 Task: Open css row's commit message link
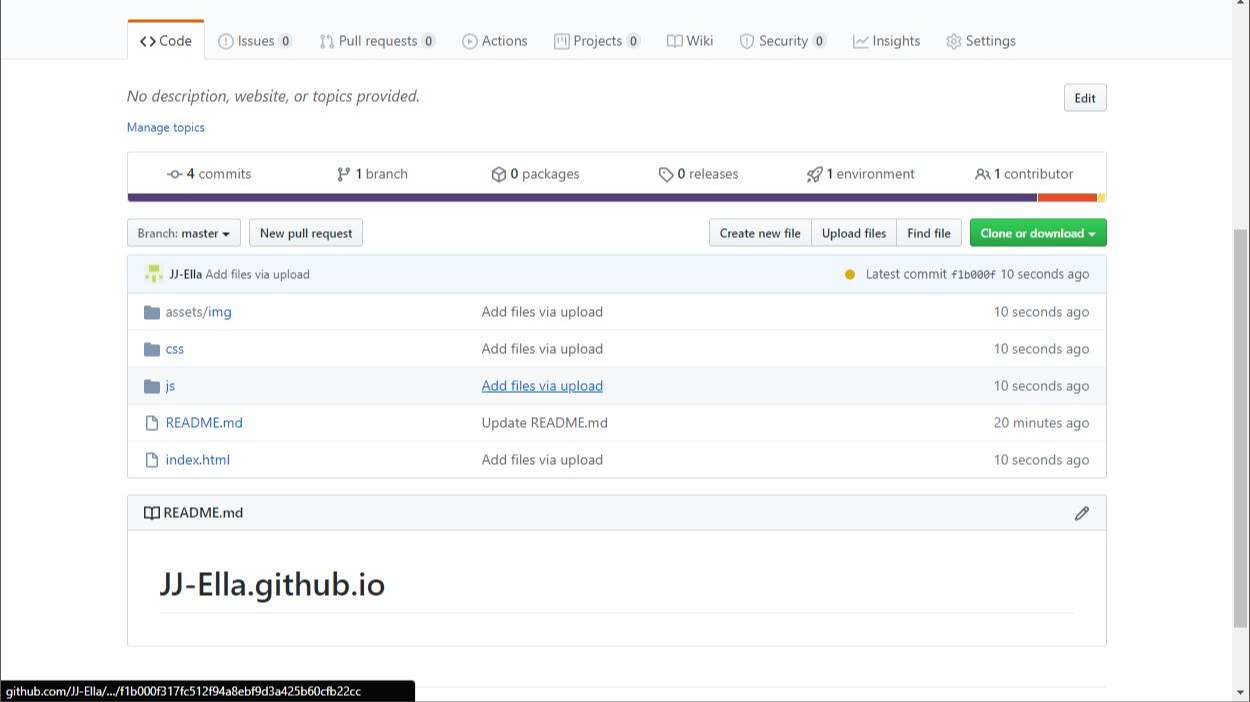[x=542, y=349]
